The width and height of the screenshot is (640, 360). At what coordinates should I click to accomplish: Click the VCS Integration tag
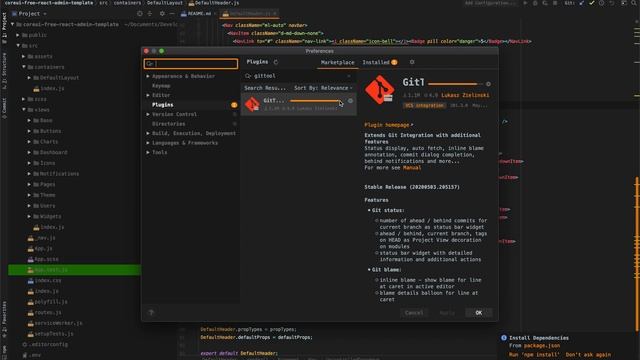tap(424, 105)
